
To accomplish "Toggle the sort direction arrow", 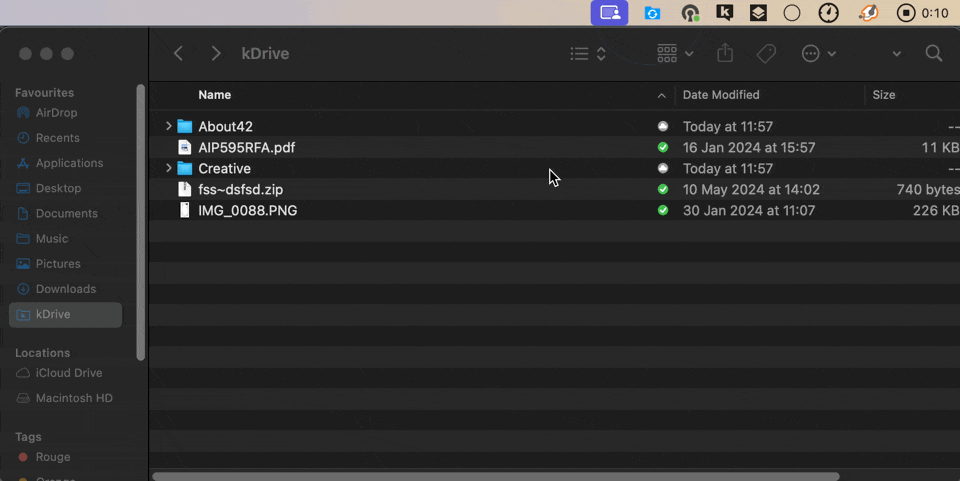I will [x=661, y=95].
